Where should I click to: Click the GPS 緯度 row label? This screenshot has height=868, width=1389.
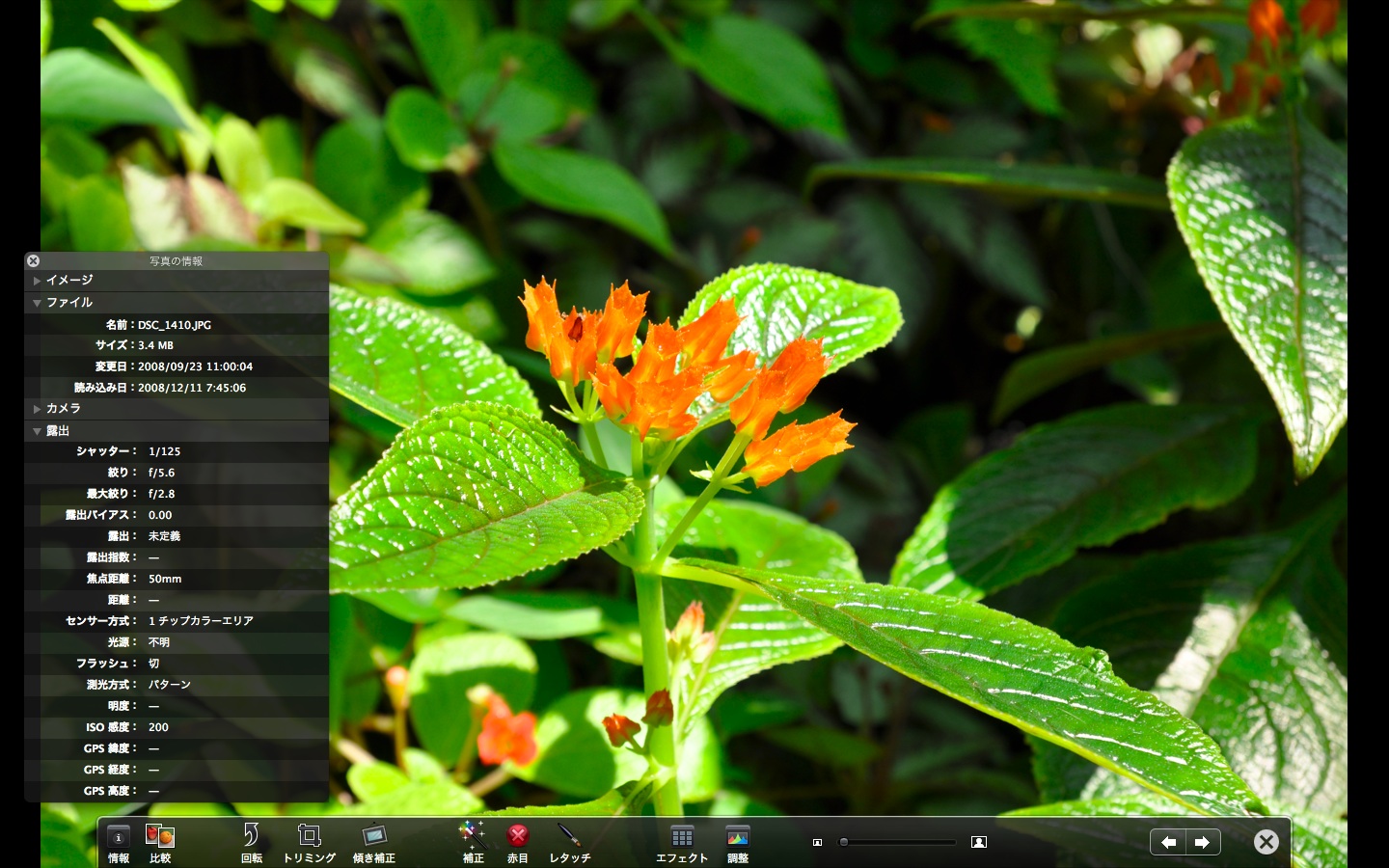coord(110,748)
